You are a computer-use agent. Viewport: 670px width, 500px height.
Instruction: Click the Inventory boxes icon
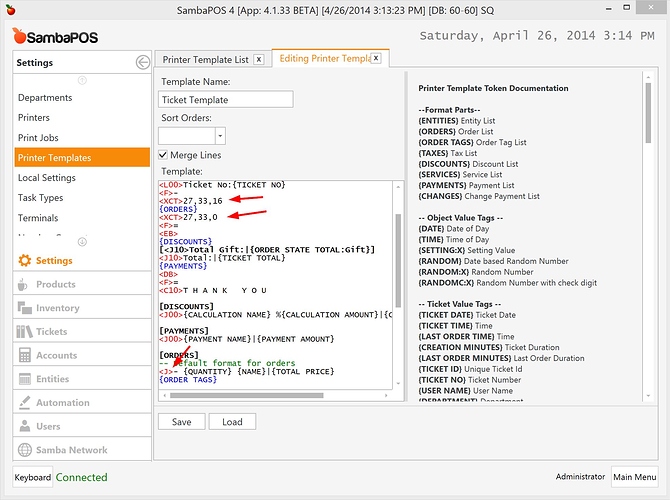click(24, 308)
